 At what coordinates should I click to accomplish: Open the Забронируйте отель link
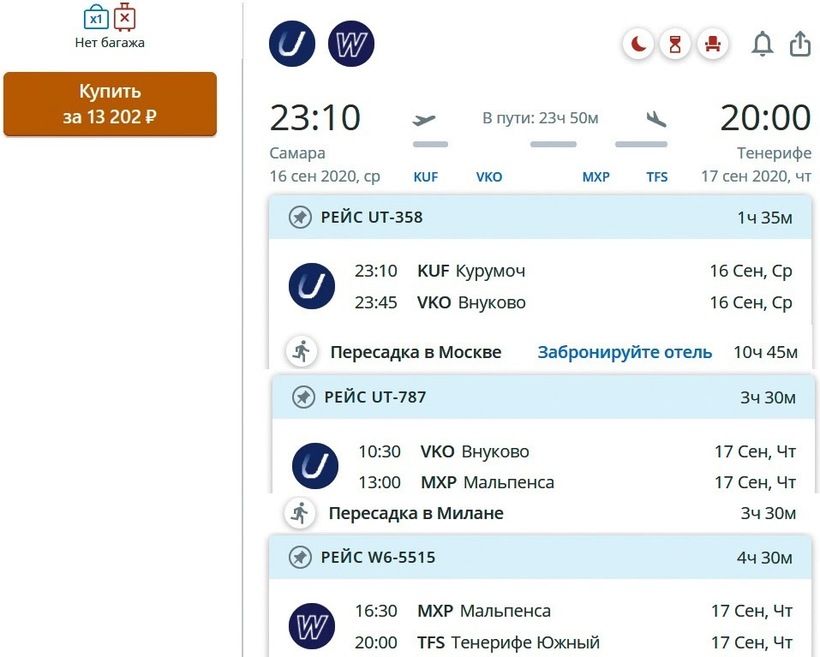click(625, 352)
